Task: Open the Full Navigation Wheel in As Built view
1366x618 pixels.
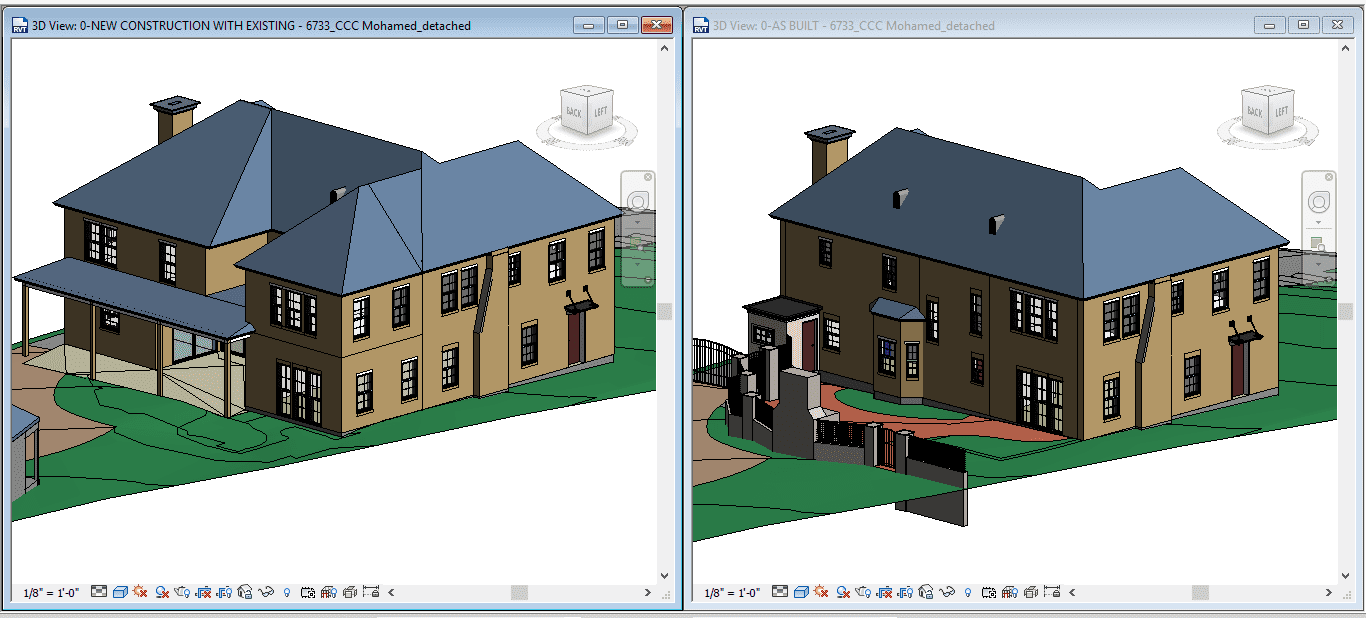Action: [x=1318, y=202]
